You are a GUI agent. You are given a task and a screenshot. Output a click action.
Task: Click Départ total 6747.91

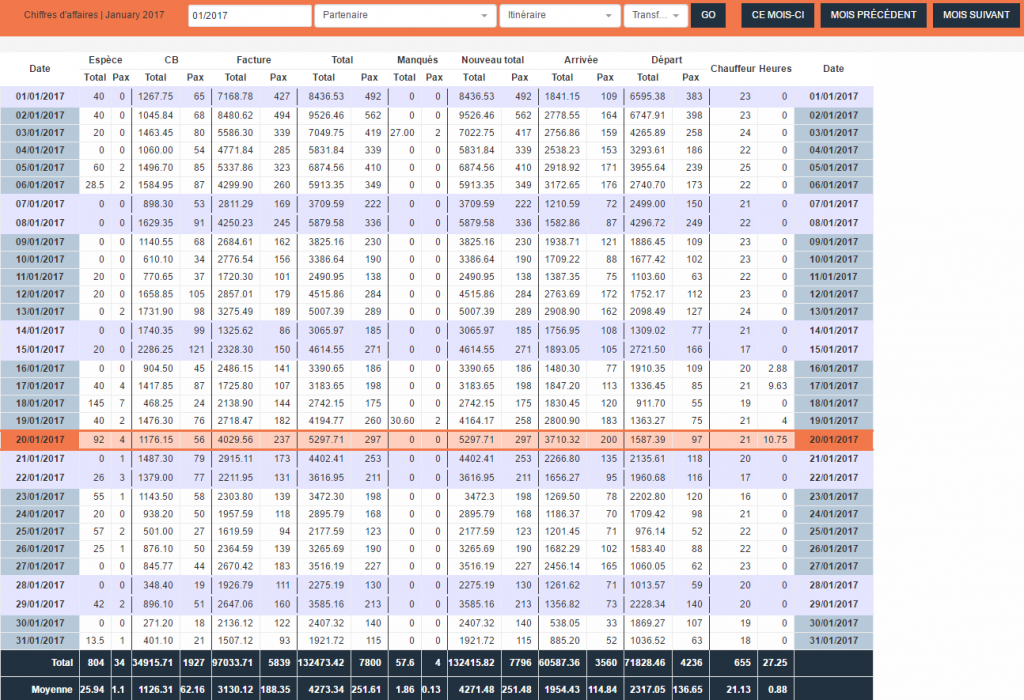click(647, 115)
